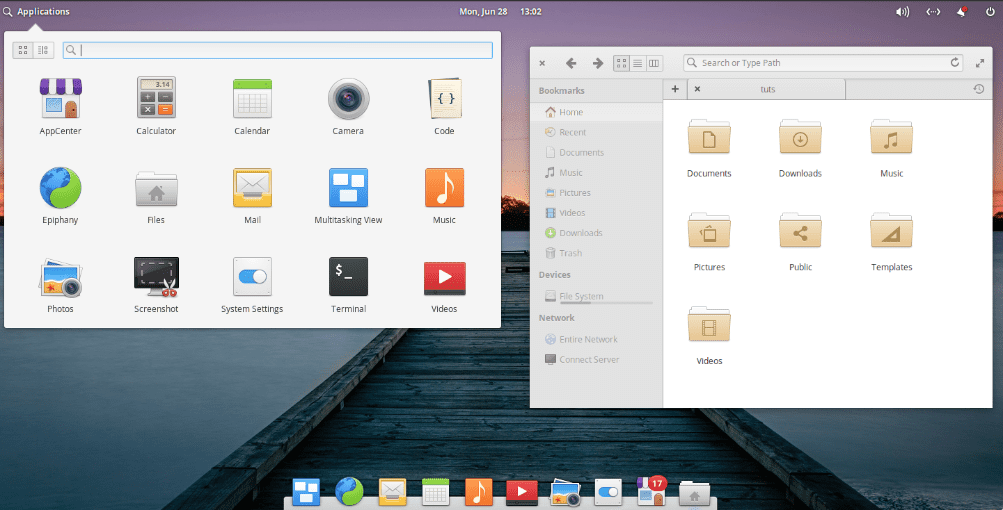This screenshot has width=1003, height=510.
Task: Collapse the Devices section header
Action: tap(555, 275)
